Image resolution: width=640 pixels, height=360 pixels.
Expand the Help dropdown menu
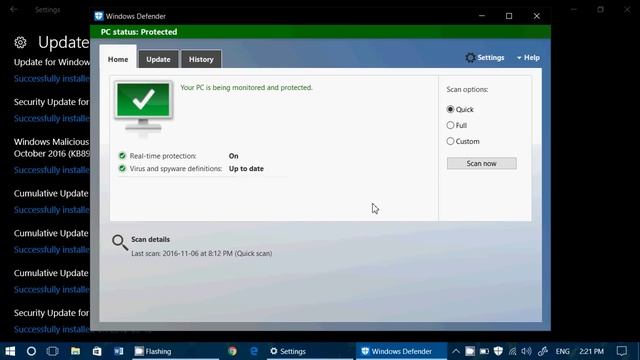[528, 58]
